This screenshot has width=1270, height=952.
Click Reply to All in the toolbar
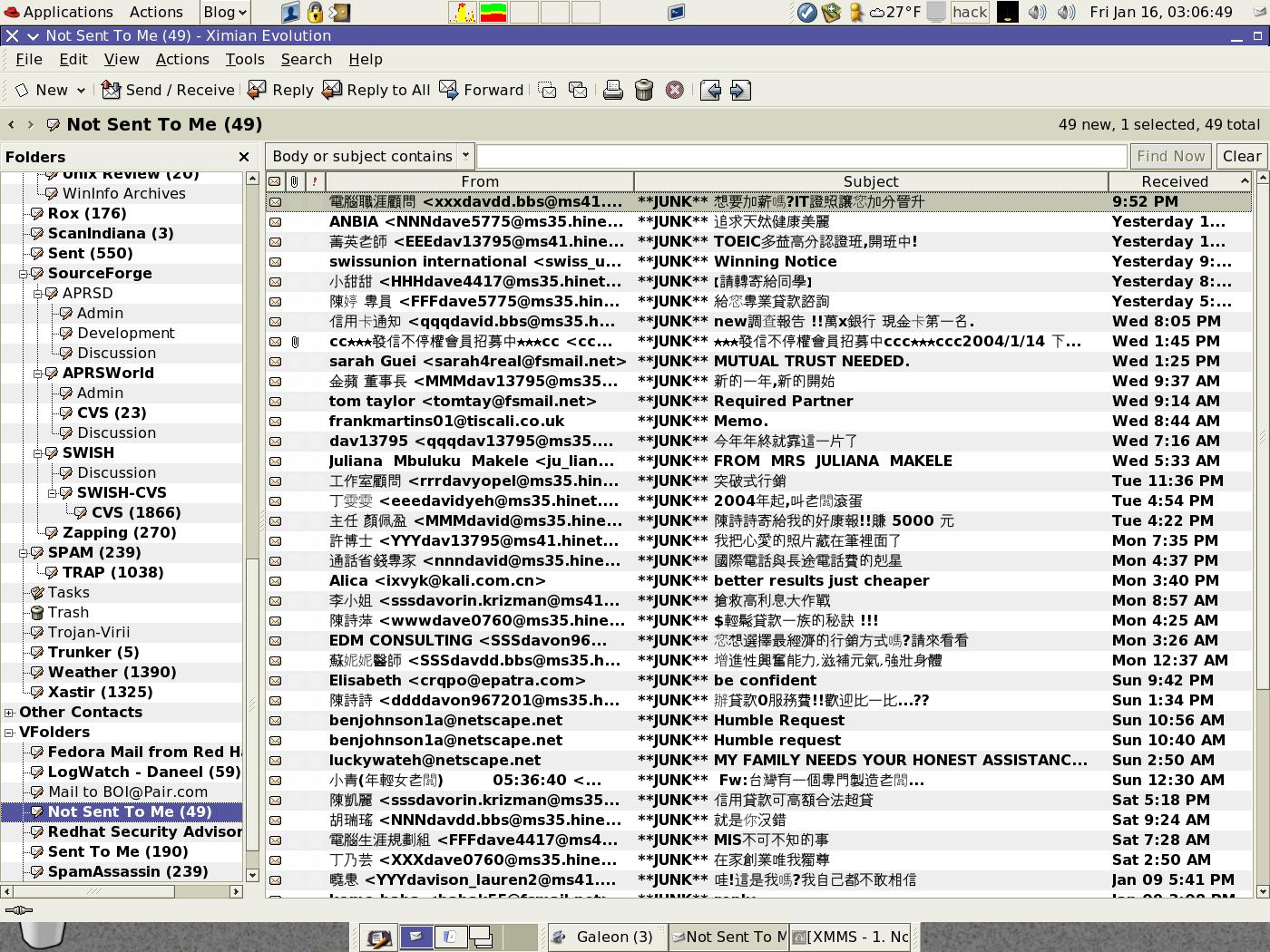click(376, 90)
